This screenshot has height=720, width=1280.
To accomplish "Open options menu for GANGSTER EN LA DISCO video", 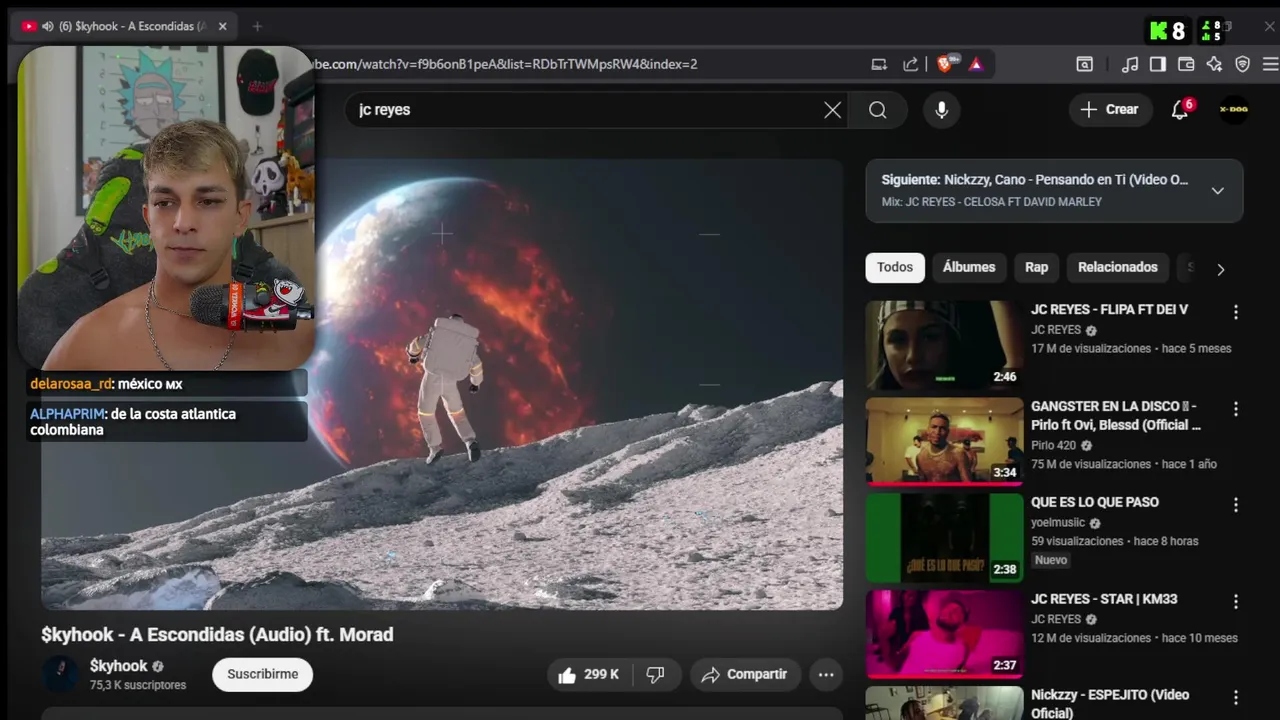I will tap(1236, 409).
